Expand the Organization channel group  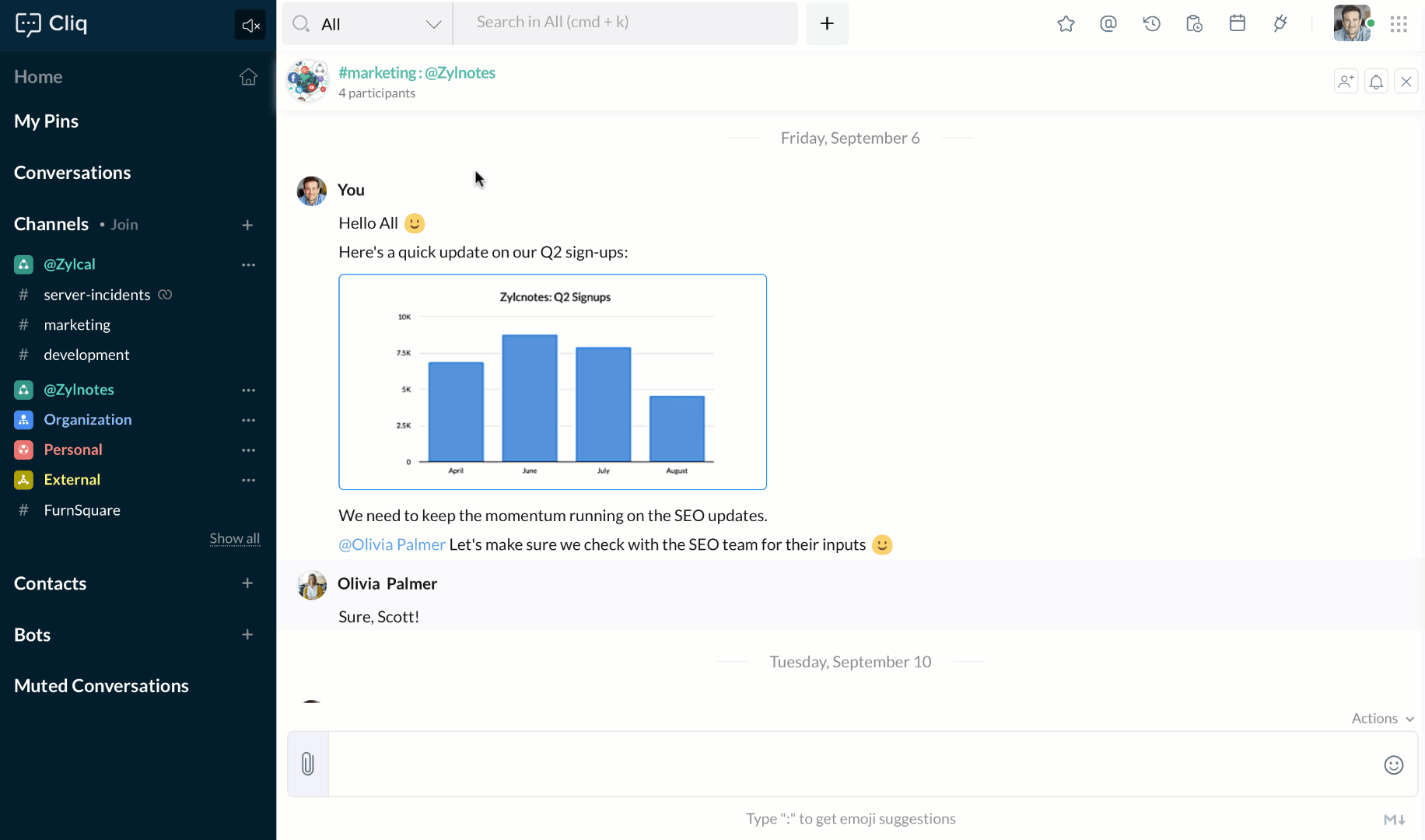tap(88, 420)
